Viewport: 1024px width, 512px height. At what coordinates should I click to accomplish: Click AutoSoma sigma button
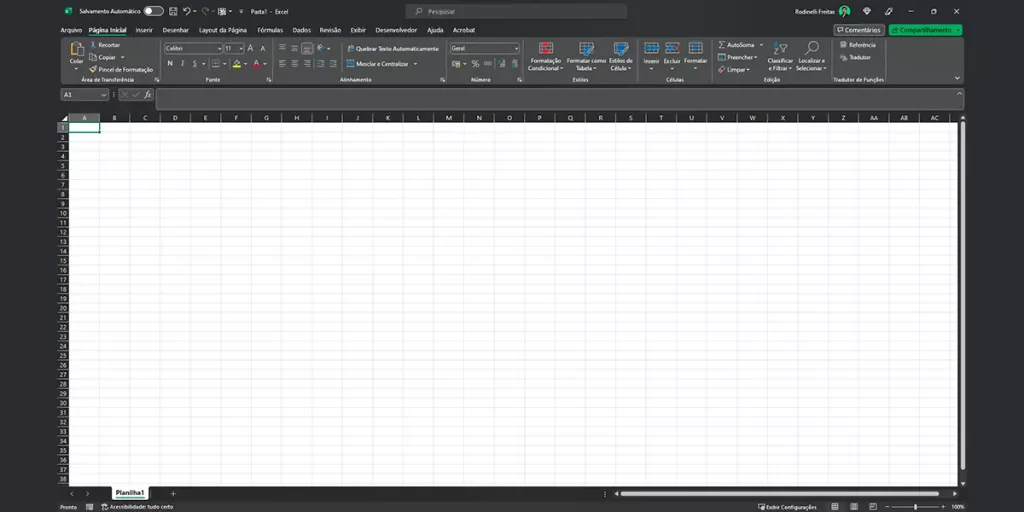[736, 45]
